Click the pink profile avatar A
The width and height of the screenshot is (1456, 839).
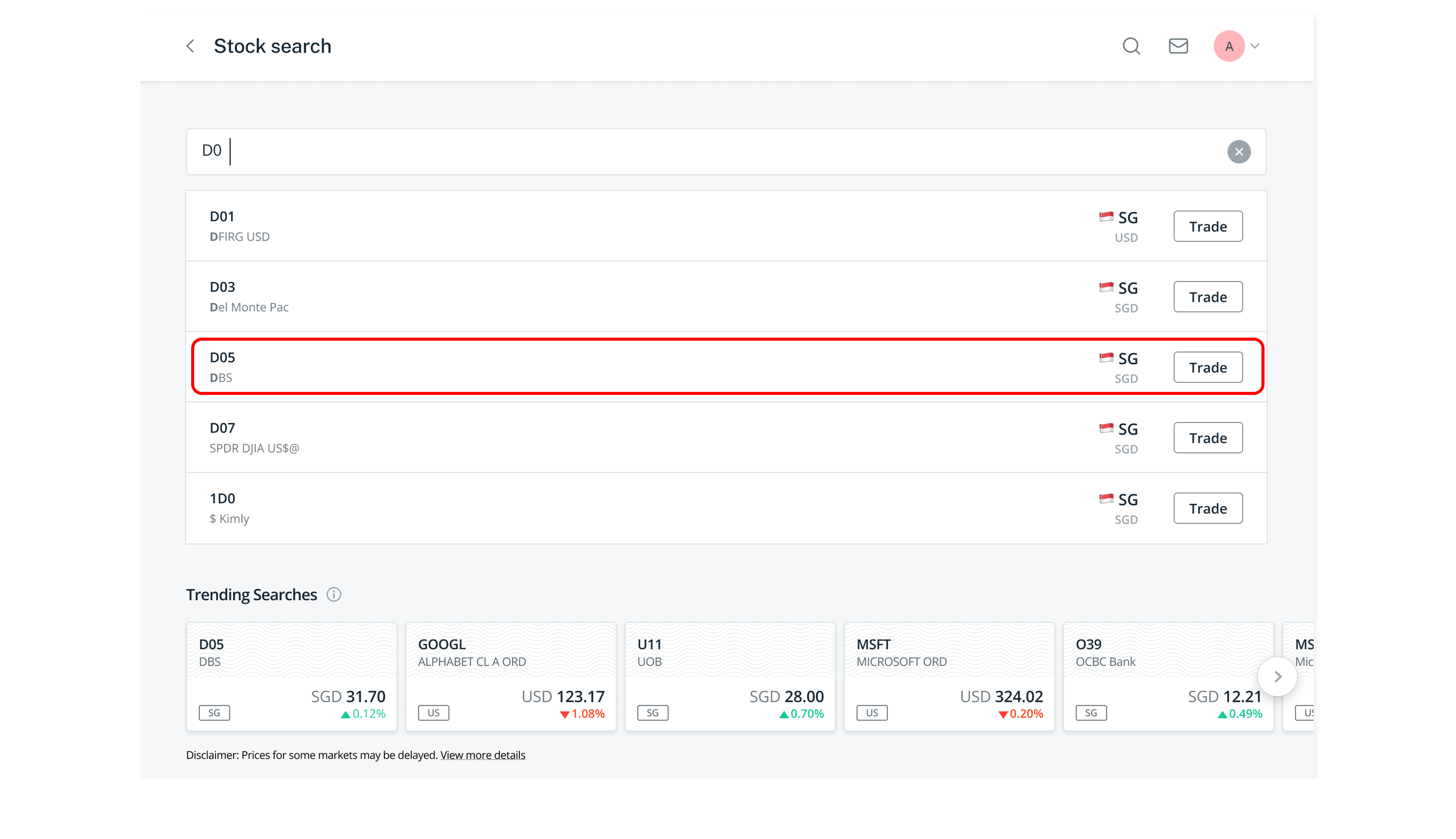(x=1229, y=46)
